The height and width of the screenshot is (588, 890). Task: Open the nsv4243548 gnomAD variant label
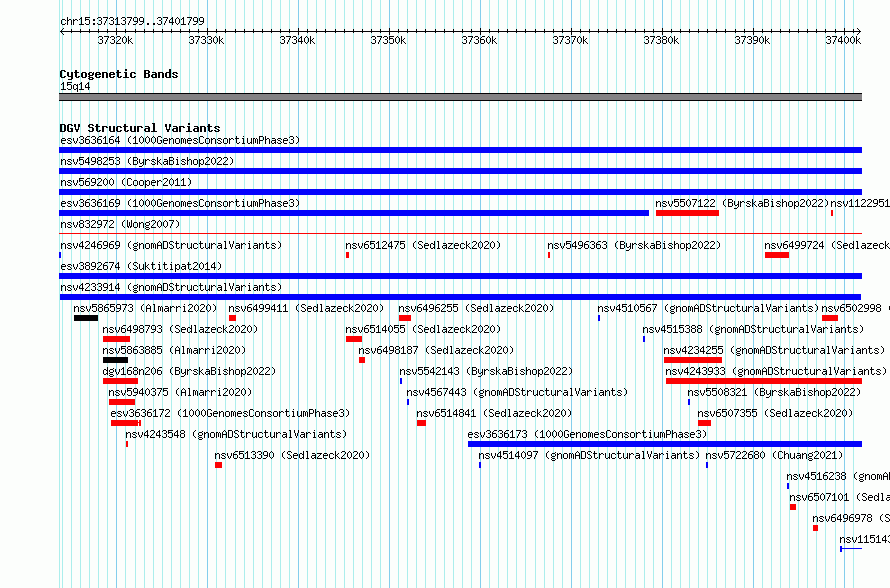pos(236,434)
